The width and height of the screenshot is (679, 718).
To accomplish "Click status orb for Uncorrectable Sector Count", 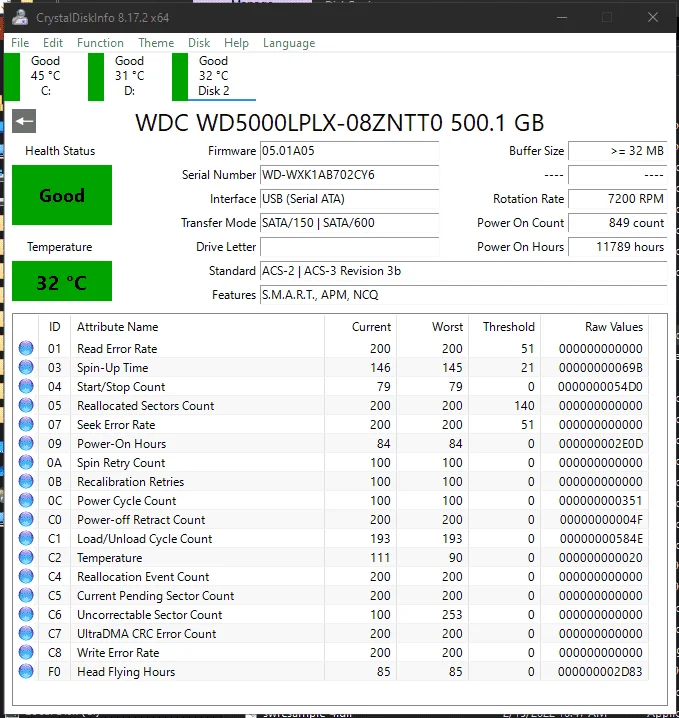I will click(x=26, y=615).
